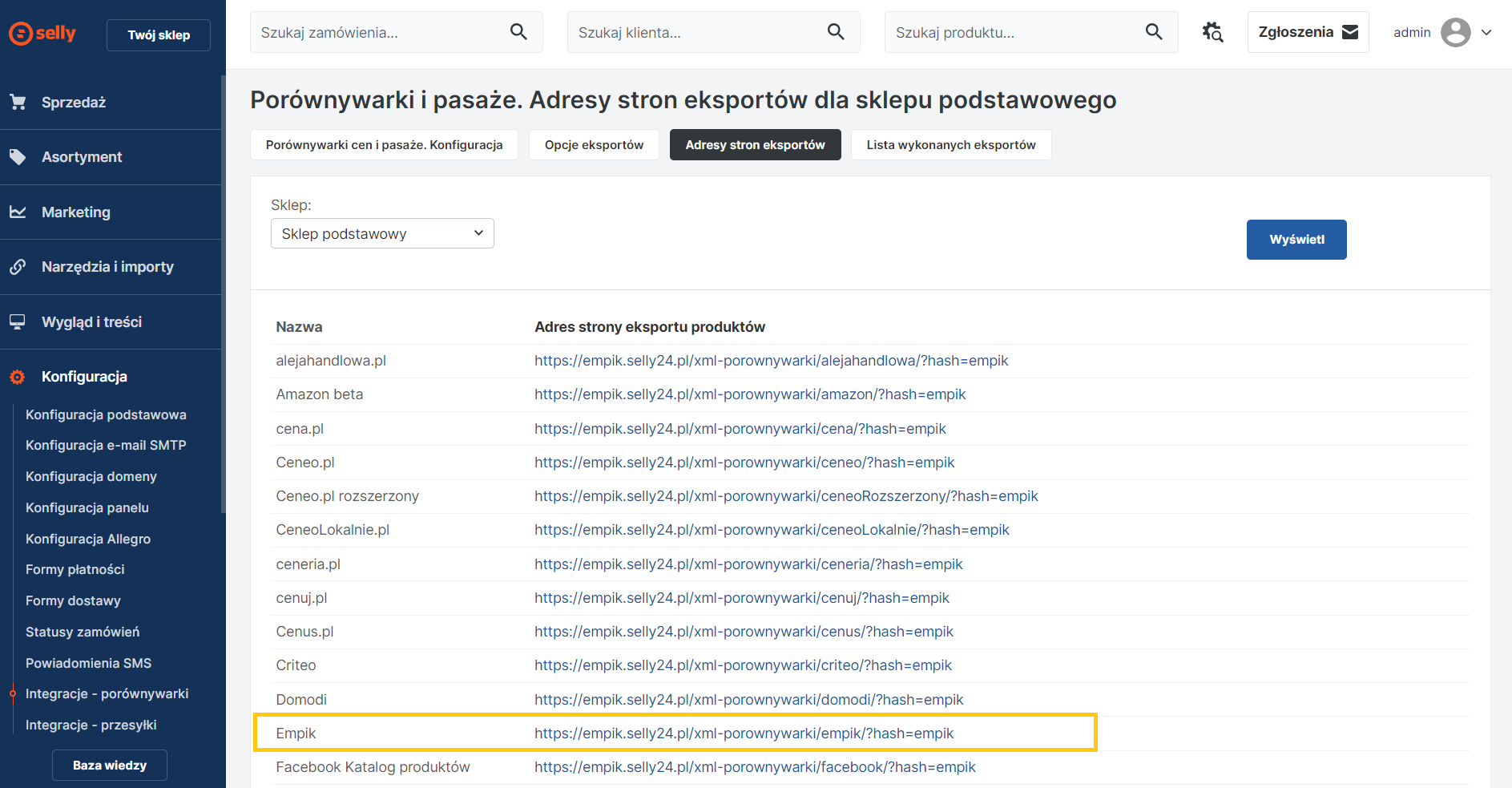
Task: Expand the admin account chevron
Action: tap(1486, 33)
